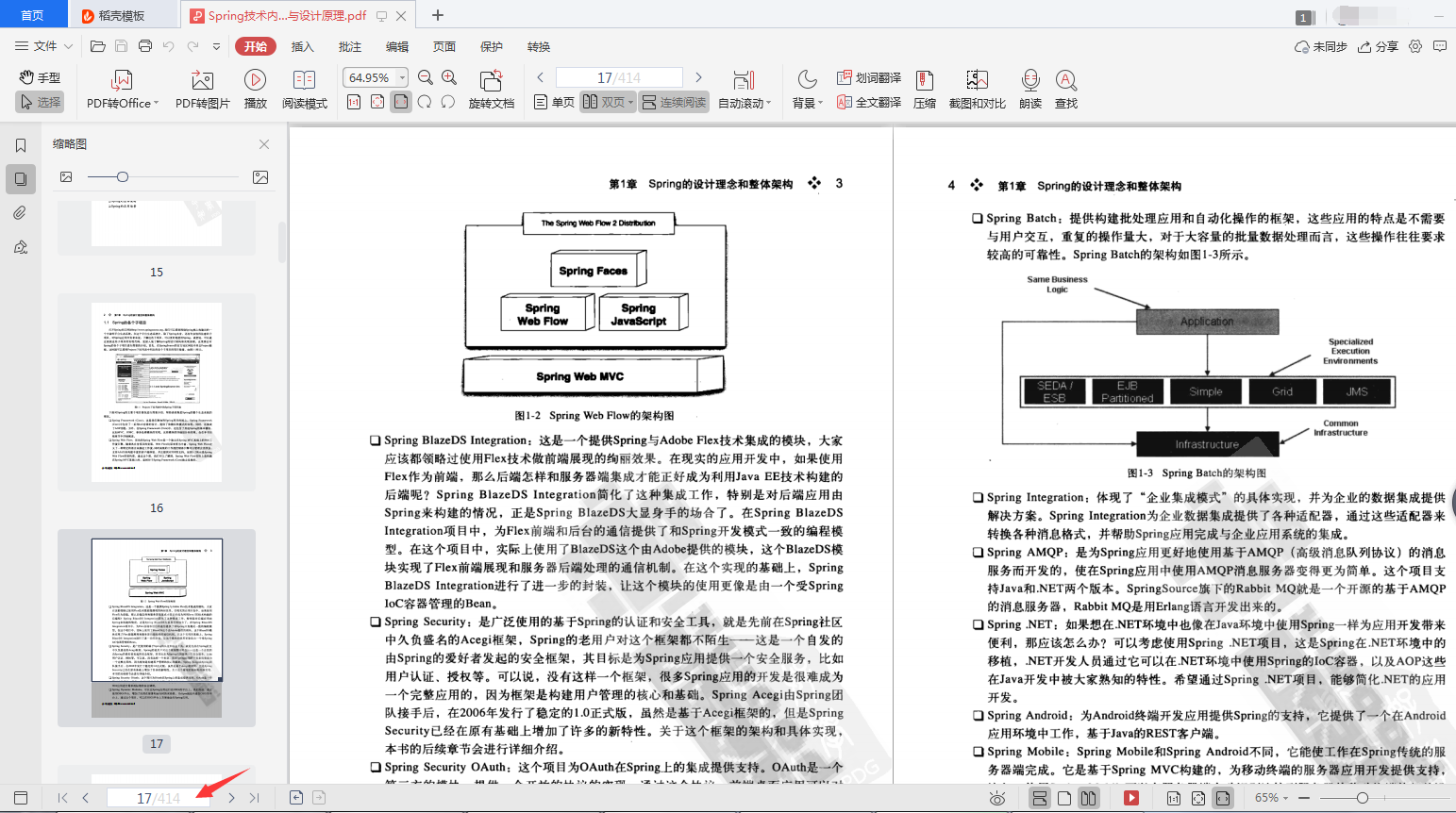This screenshot has width=1456, height=813.
Task: Toggle double page view (双页)
Action: point(608,102)
